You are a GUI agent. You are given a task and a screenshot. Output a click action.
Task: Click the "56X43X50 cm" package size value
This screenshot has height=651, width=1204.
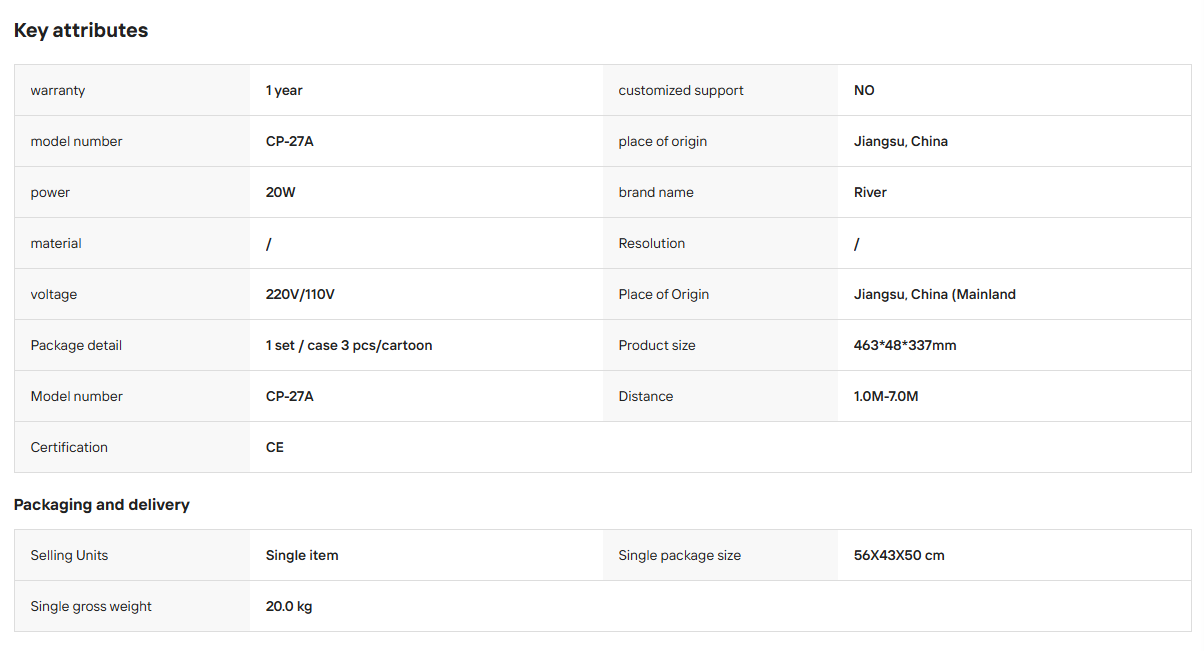[x=899, y=556]
